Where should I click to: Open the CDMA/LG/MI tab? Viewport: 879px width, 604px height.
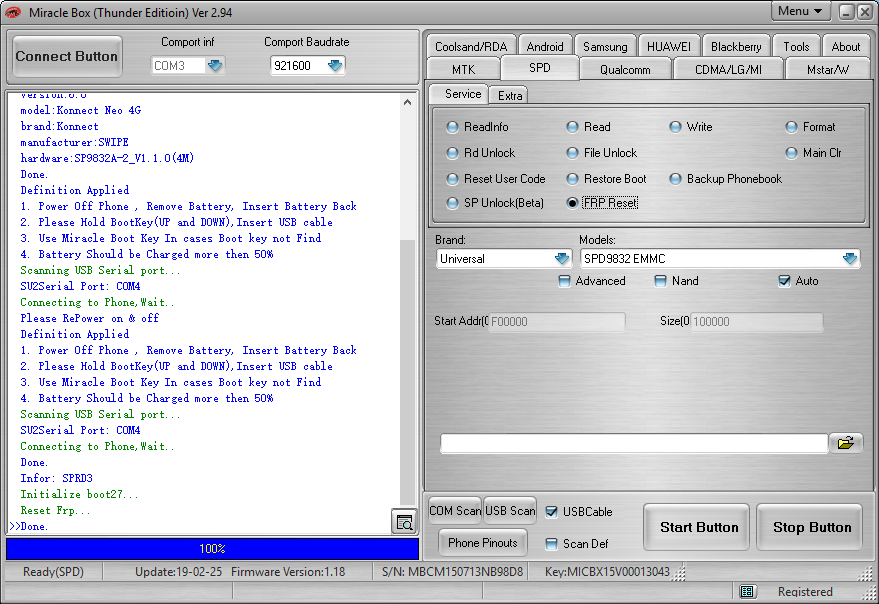point(728,70)
